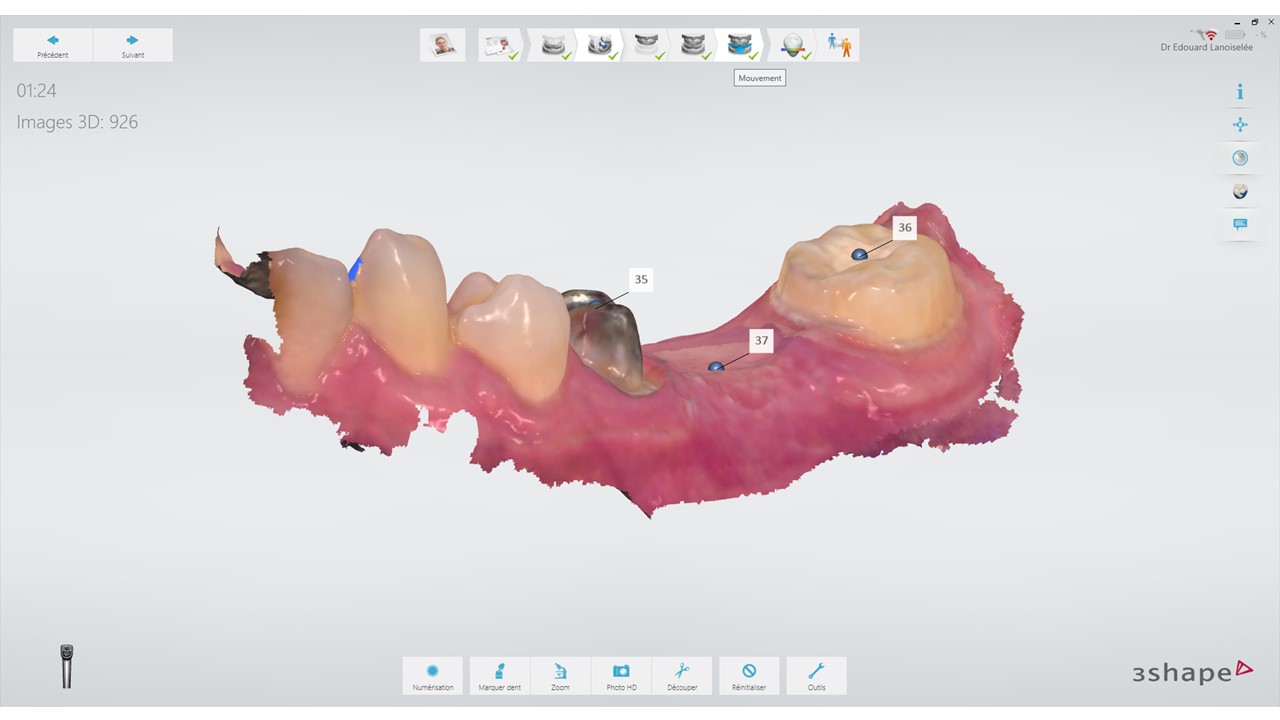Select the Découper scissors tool
This screenshot has width=1280, height=720.
click(682, 675)
